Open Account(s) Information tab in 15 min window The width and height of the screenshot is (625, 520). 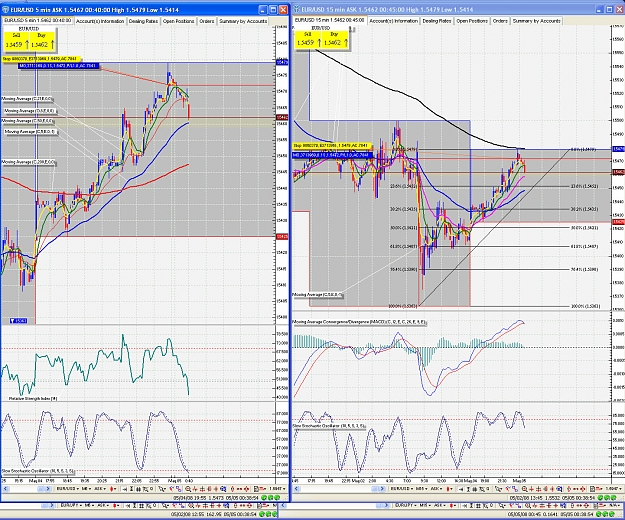[393, 21]
